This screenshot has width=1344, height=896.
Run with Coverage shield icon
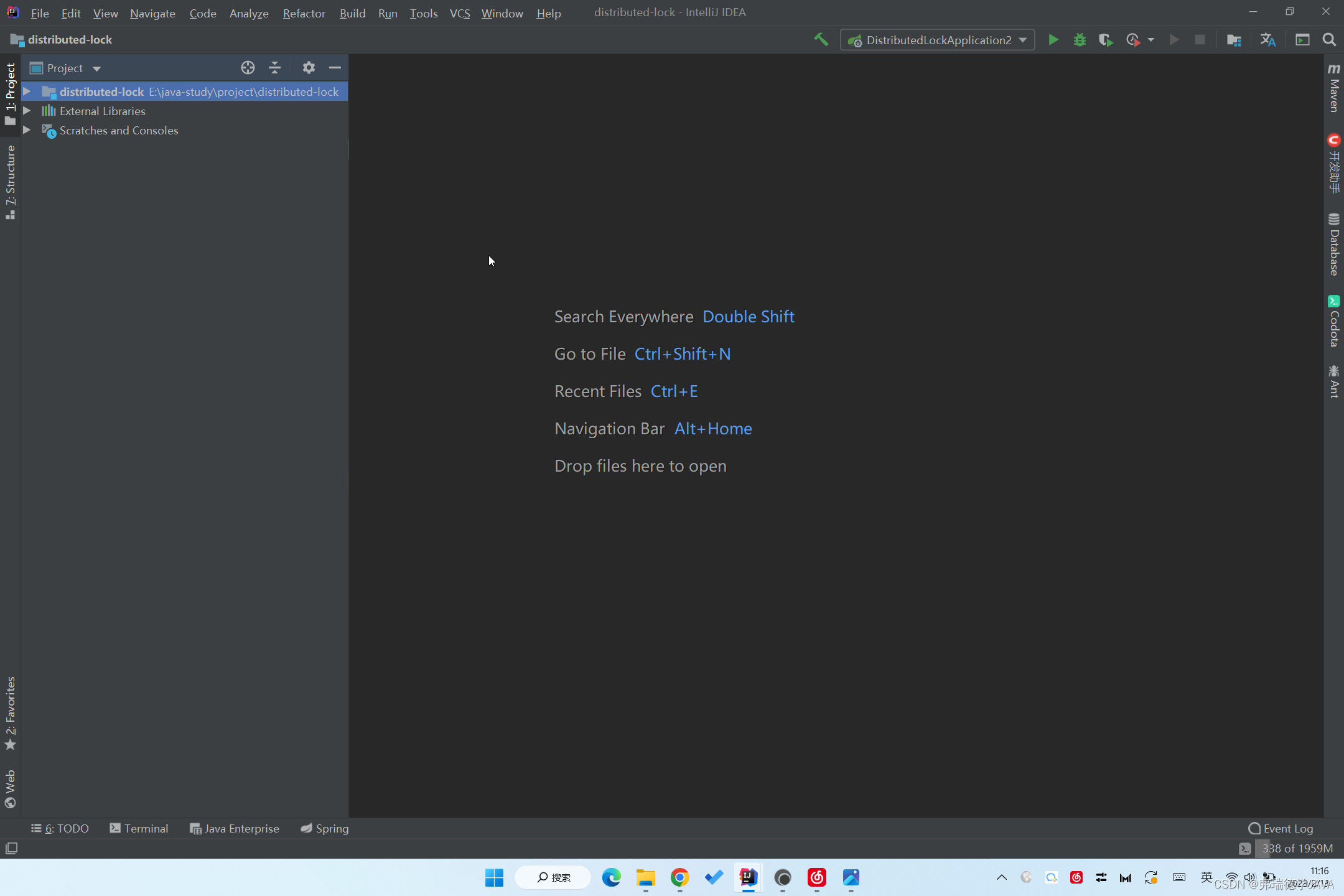pyautogui.click(x=1106, y=40)
